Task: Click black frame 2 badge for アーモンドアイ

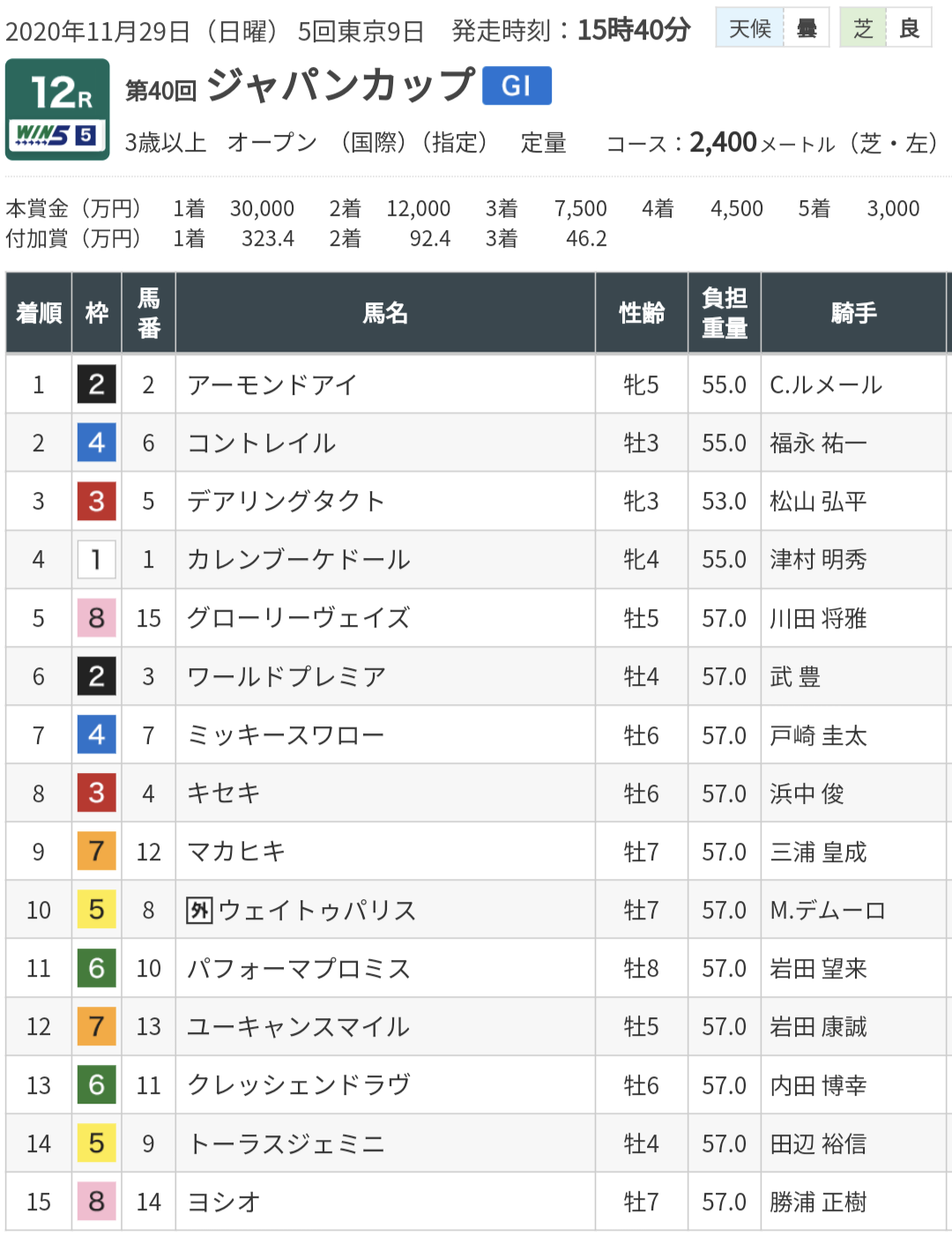Action: pyautogui.click(x=97, y=384)
